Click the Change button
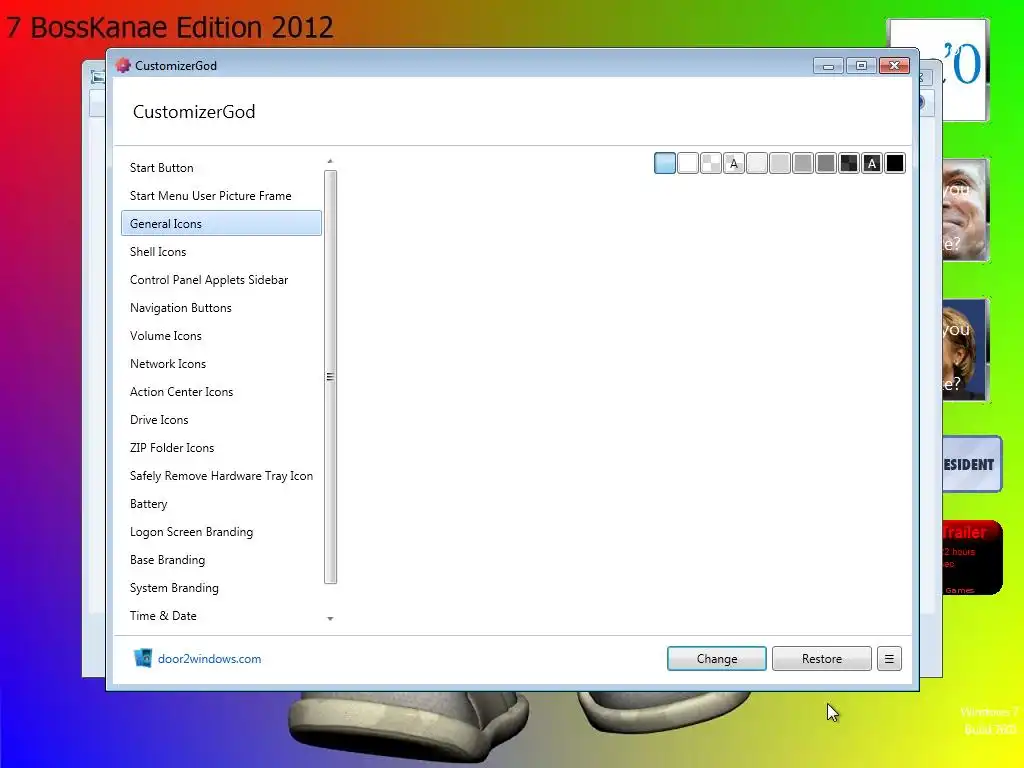1024x768 pixels. 716,658
